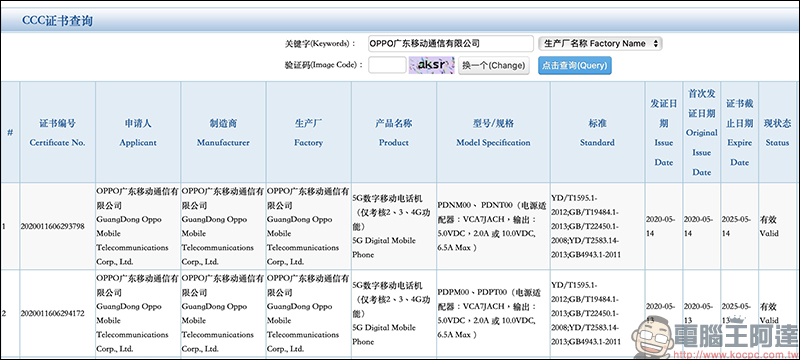Click the blue Query button
The width and height of the screenshot is (800, 360).
click(x=574, y=65)
